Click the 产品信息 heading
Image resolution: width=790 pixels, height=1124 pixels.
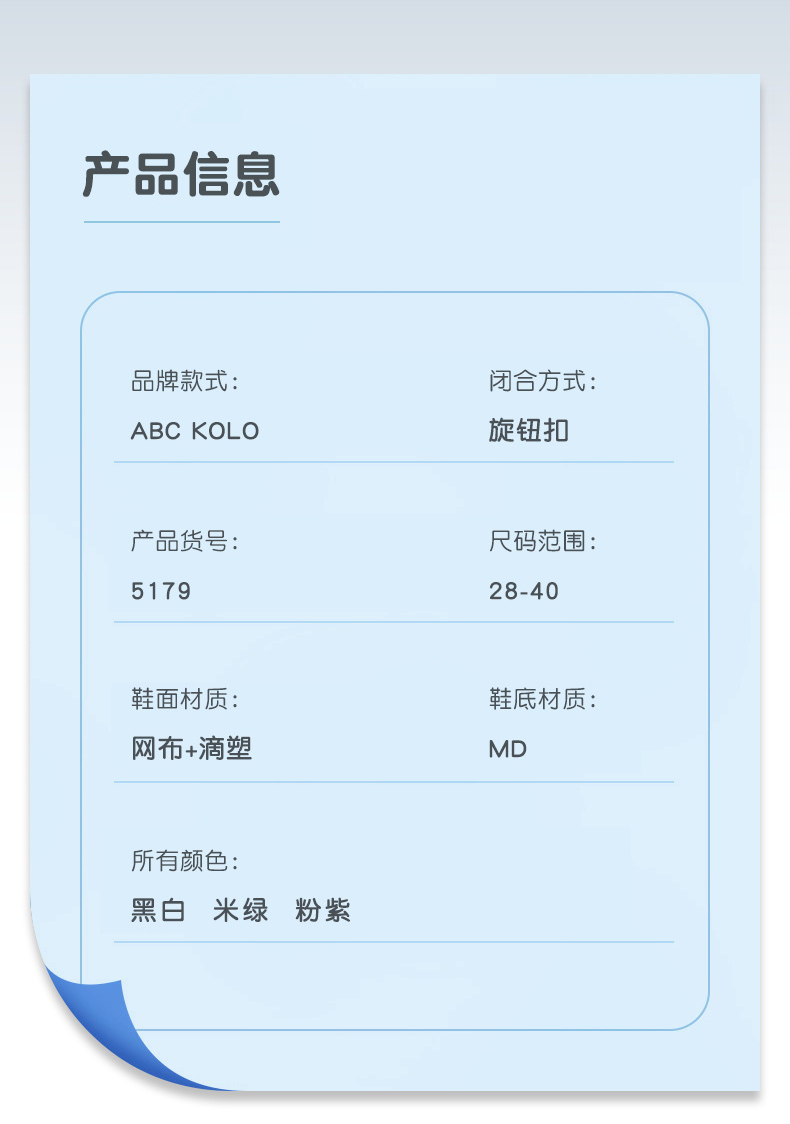point(181,174)
